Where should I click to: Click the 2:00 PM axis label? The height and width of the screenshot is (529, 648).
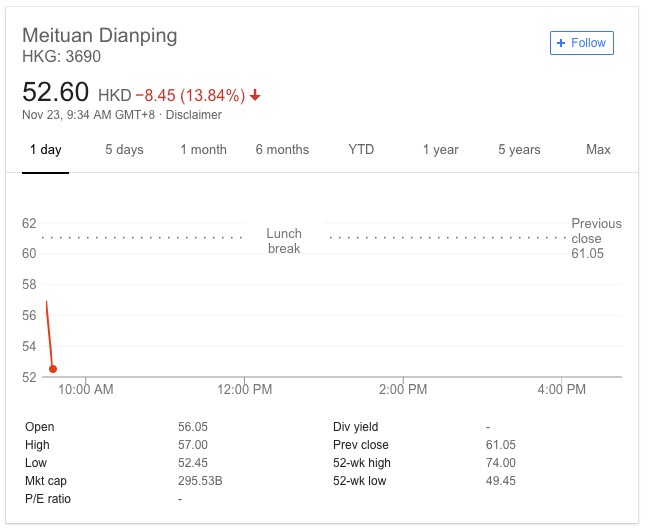coord(403,389)
